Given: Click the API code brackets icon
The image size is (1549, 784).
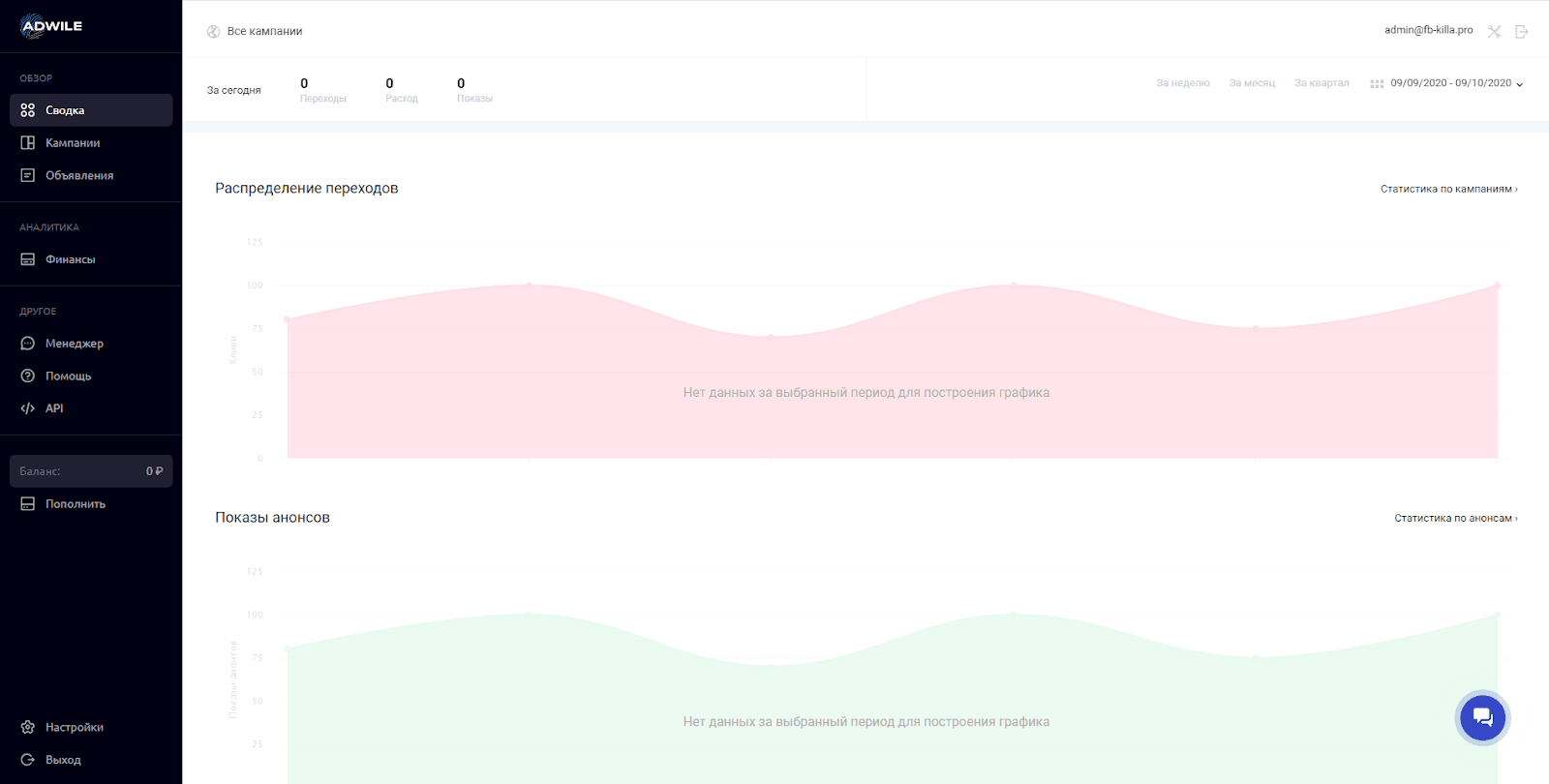Looking at the screenshot, I should tap(28, 408).
